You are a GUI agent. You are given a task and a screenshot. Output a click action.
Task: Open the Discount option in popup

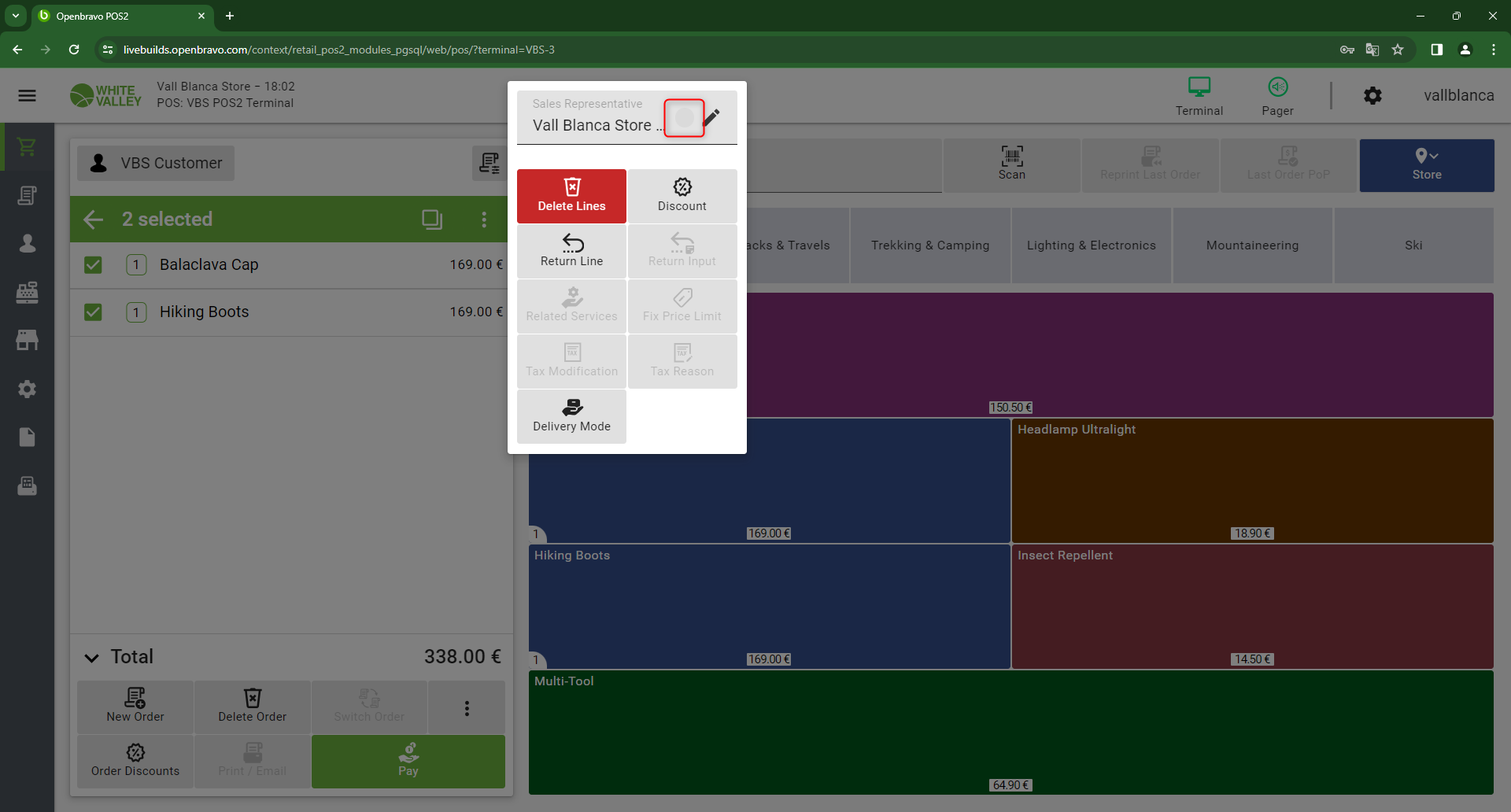click(682, 196)
